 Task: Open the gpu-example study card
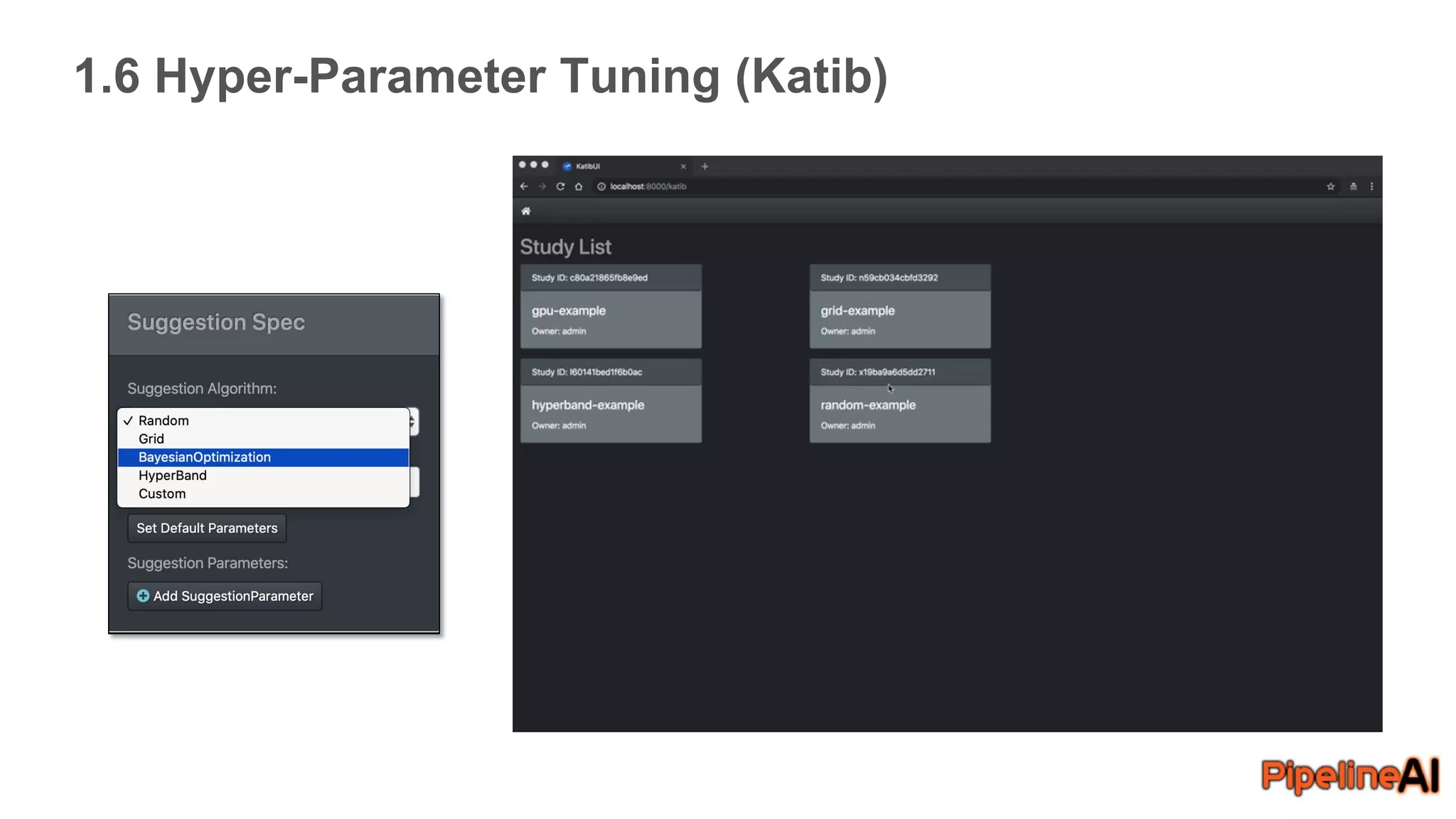pos(611,318)
